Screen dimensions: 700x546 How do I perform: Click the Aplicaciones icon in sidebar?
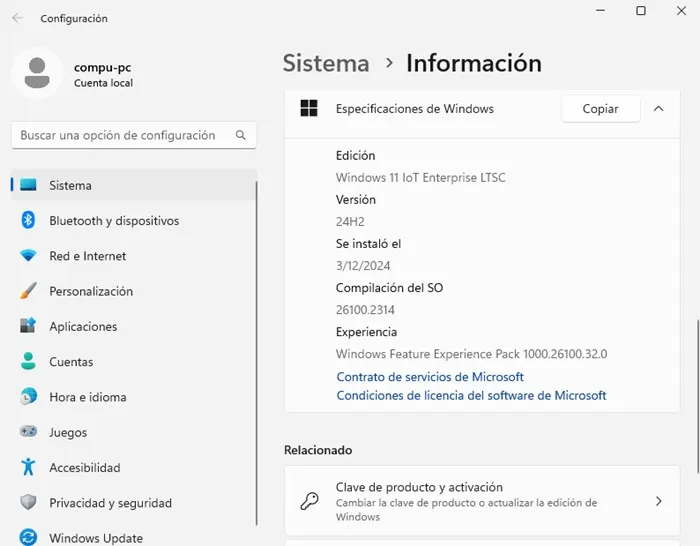28,326
